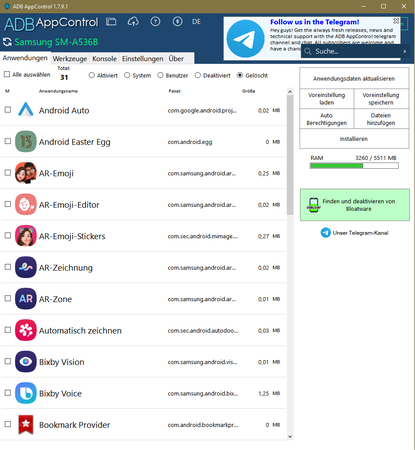Open the file manager icon in header

(111, 22)
